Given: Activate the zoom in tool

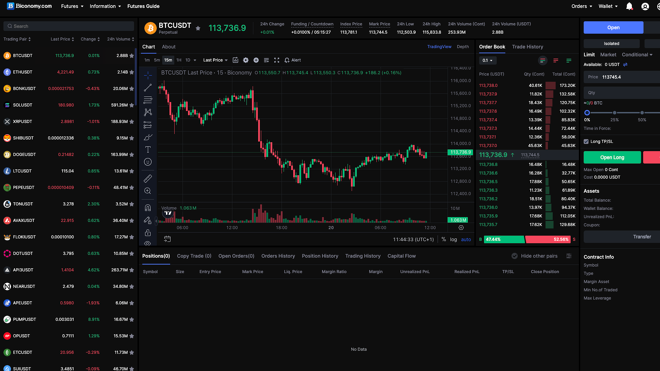Looking at the screenshot, I should pyautogui.click(x=148, y=191).
